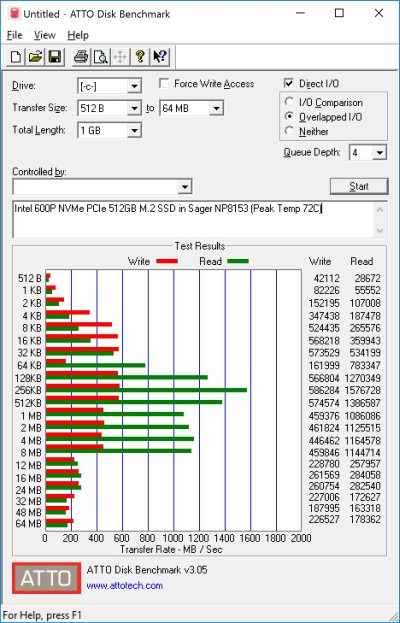
Task: Click 'ATTO Disk Benchmark v3.05' version text
Action: click(147, 570)
